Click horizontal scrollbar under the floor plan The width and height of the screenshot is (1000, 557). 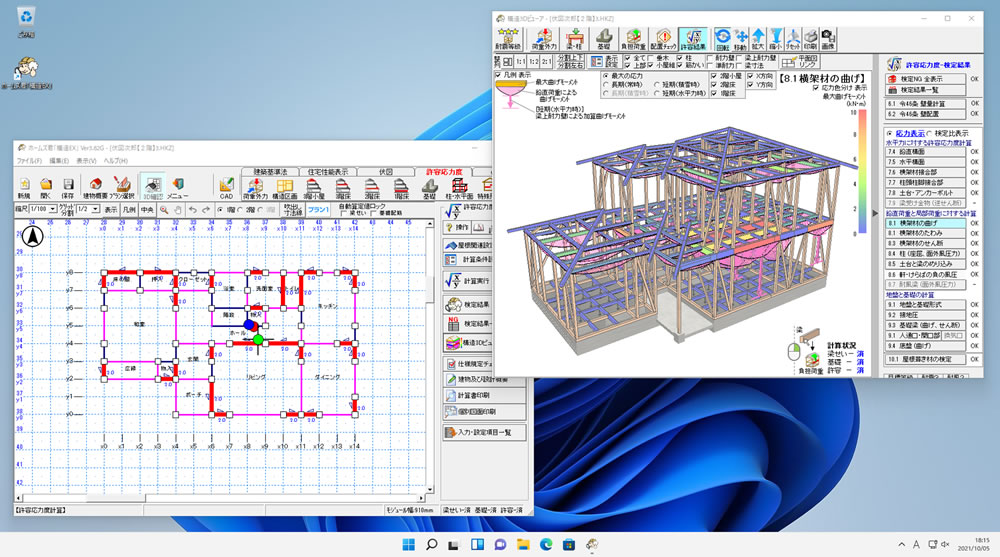tap(220, 498)
